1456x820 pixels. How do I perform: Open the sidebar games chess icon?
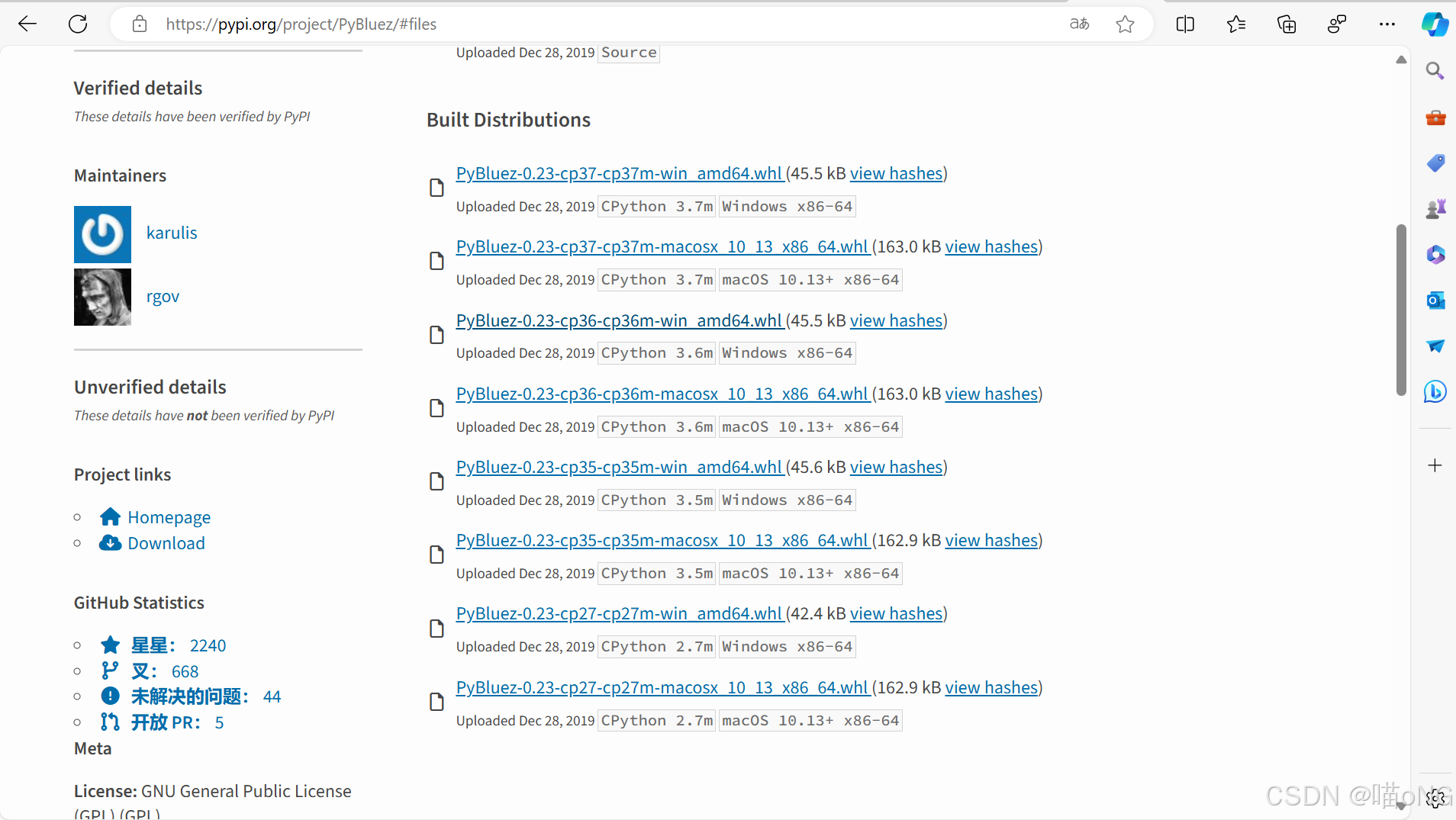(1435, 208)
